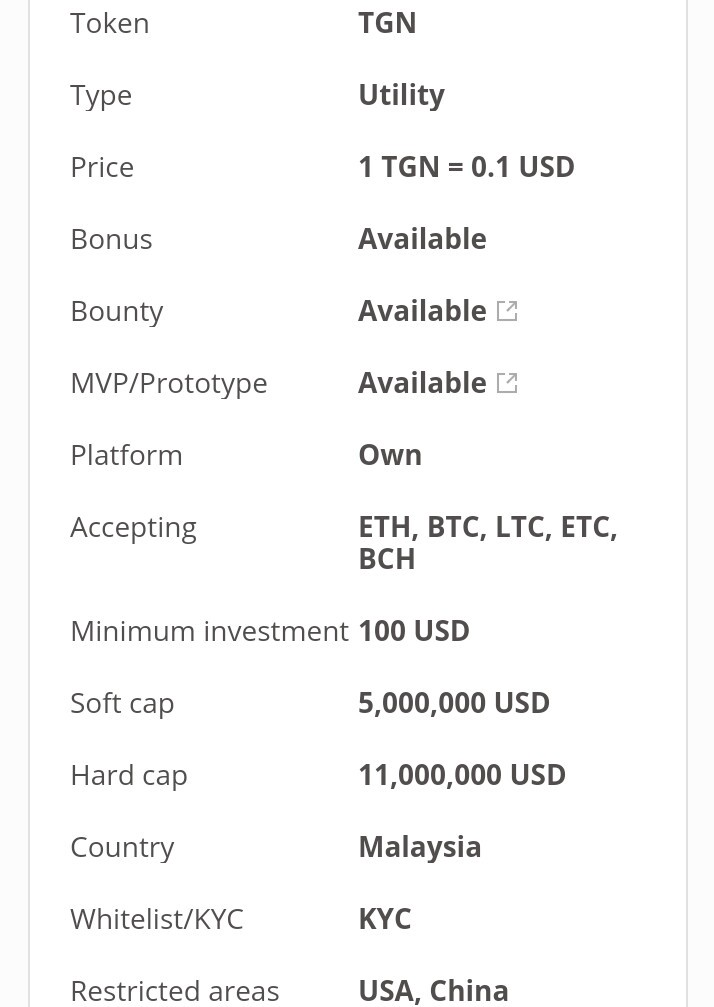The height and width of the screenshot is (1007, 714).
Task: Click the soft cap '5,000,000 USD'
Action: [454, 703]
